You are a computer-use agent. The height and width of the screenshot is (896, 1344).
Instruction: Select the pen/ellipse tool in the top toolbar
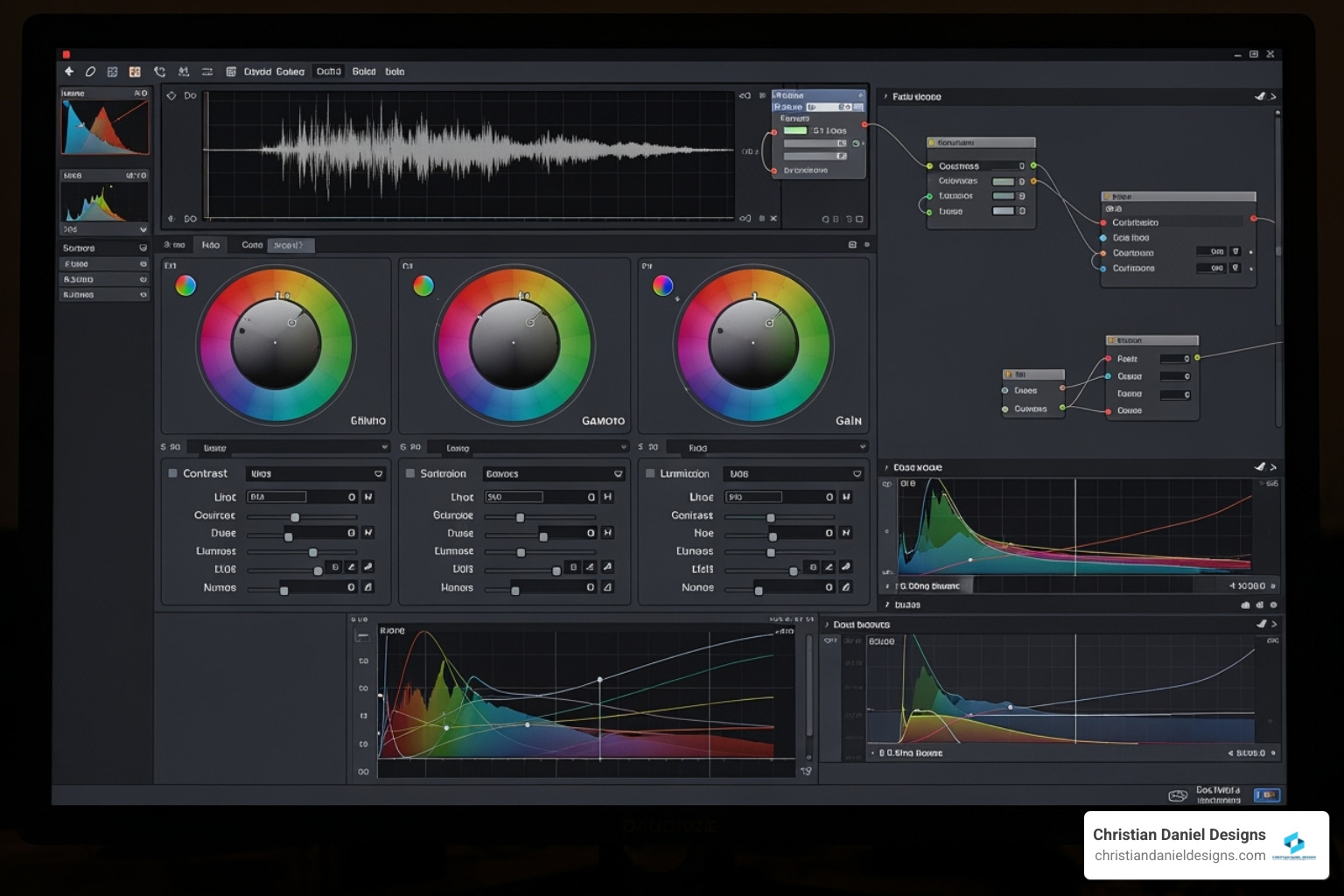pos(91,71)
